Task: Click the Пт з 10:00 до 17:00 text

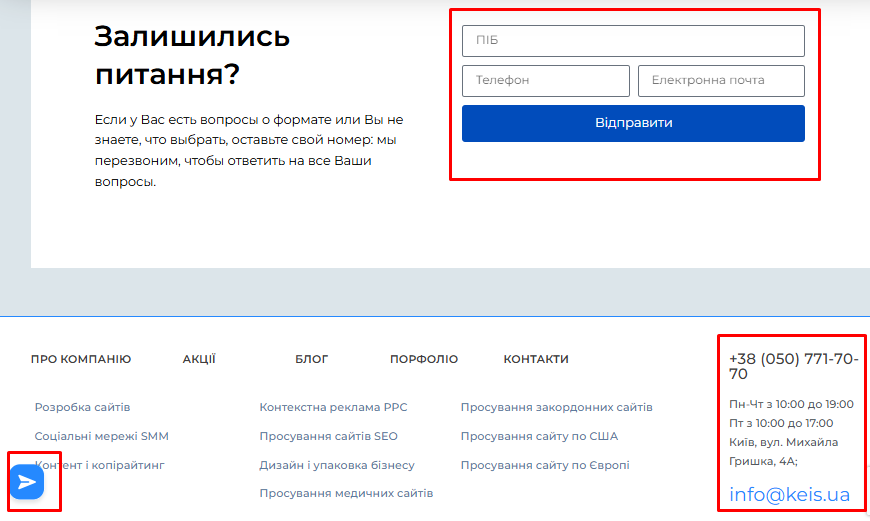Action: pyautogui.click(x=781, y=423)
